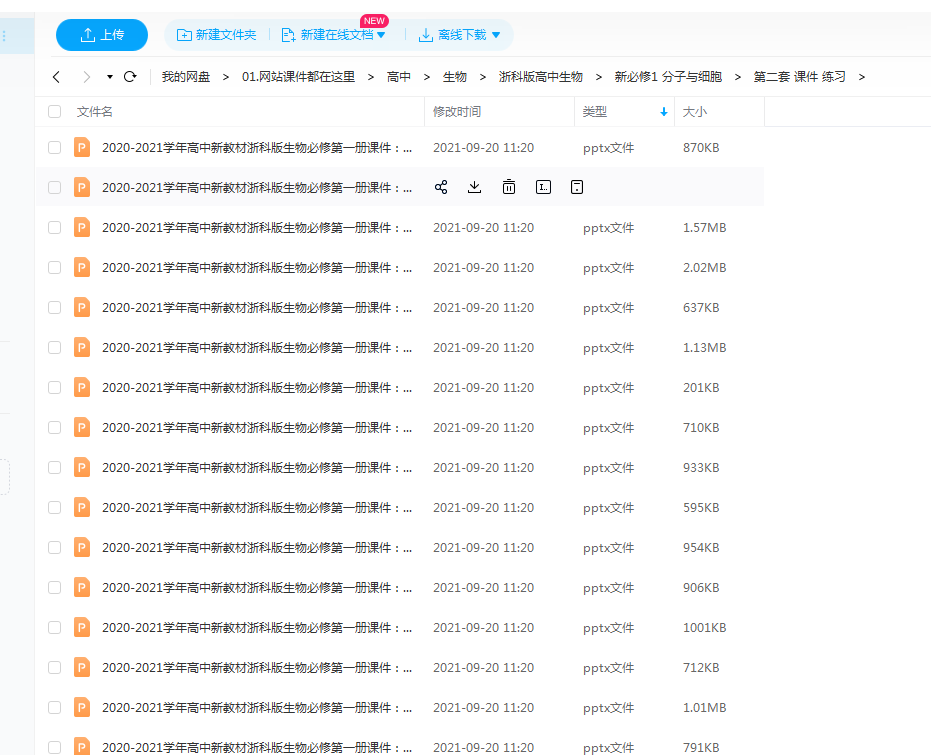
Task: Sort by 大小 column header
Action: coord(695,112)
